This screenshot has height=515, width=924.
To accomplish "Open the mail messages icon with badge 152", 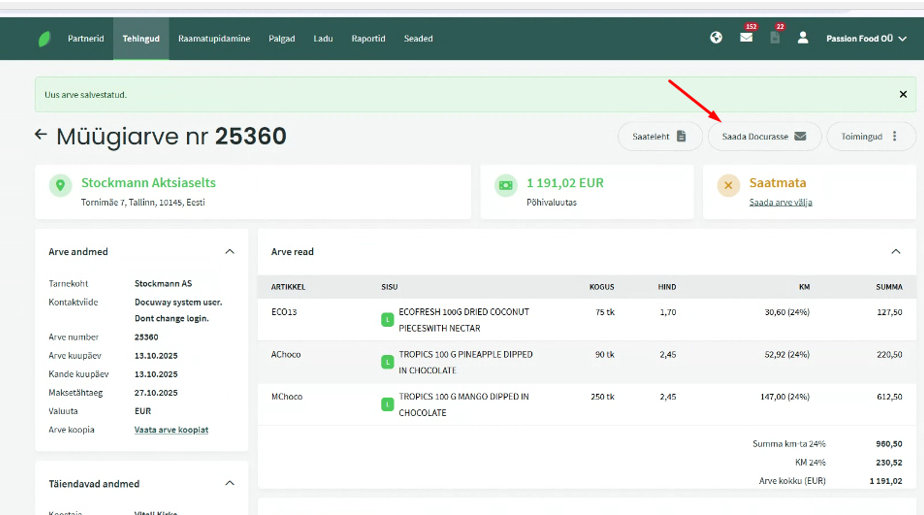I will pos(746,38).
